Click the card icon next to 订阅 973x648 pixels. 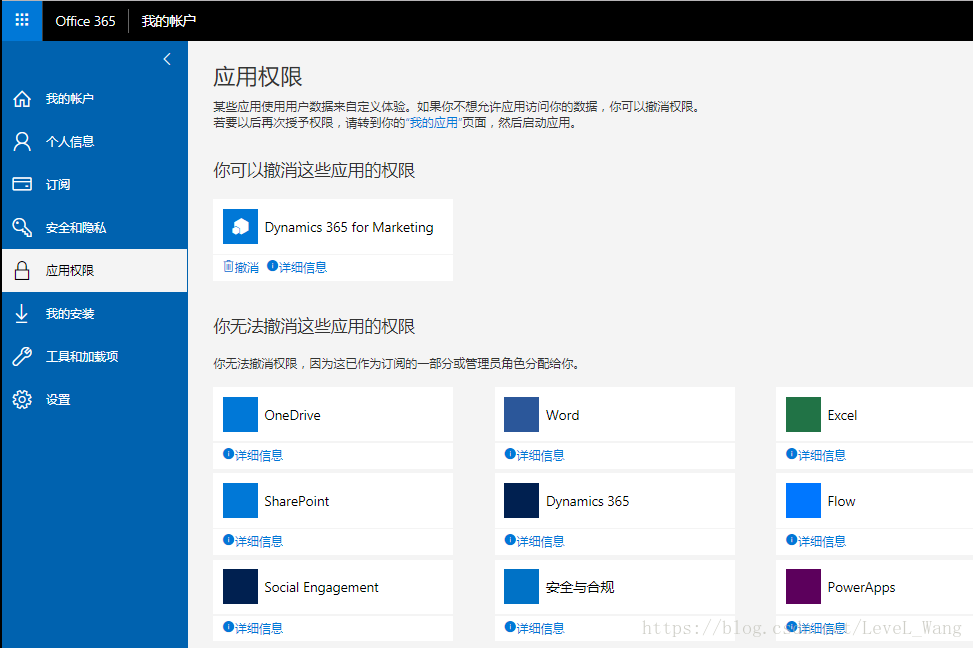(x=22, y=184)
